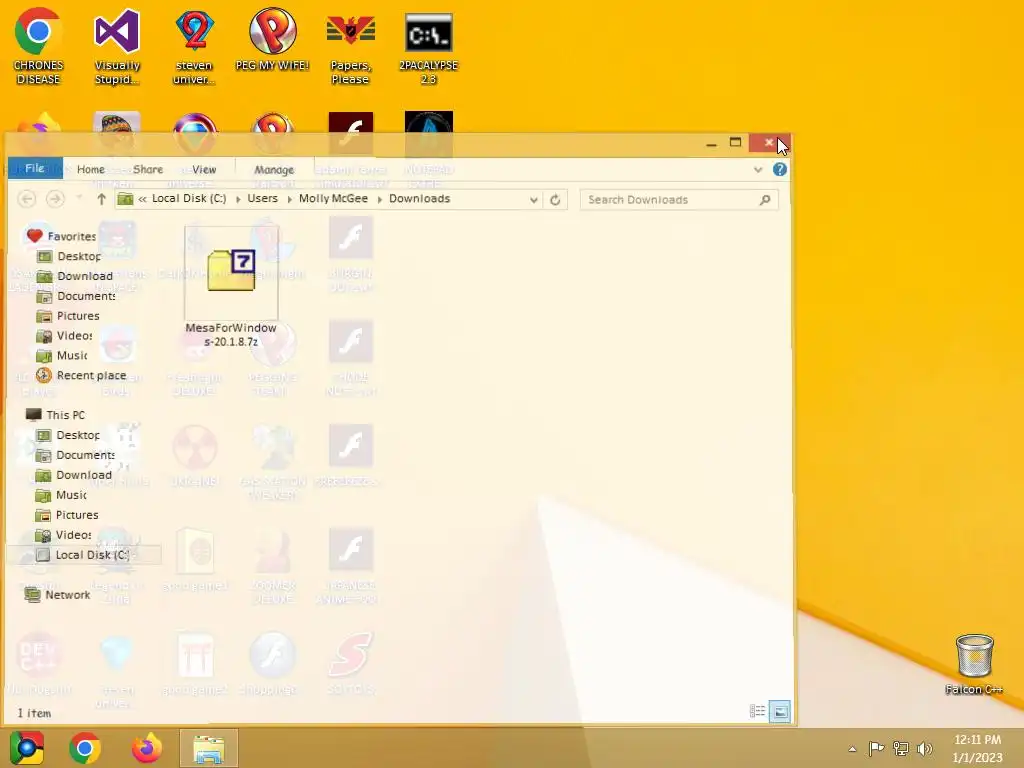Refresh the Downloads folder
1024x768 pixels.
coord(555,200)
